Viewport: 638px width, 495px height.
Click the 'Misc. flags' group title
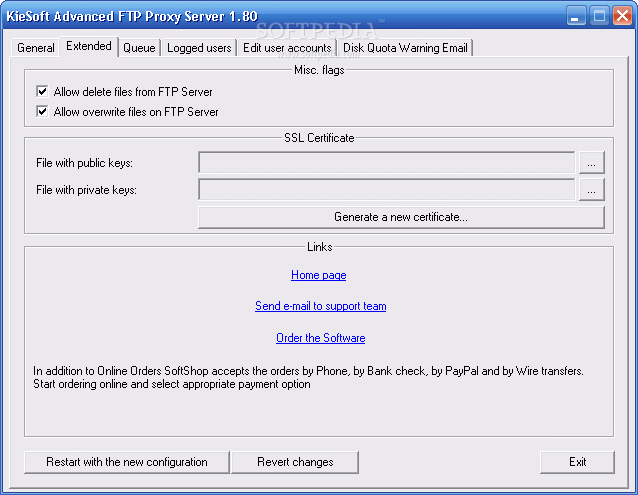319,70
